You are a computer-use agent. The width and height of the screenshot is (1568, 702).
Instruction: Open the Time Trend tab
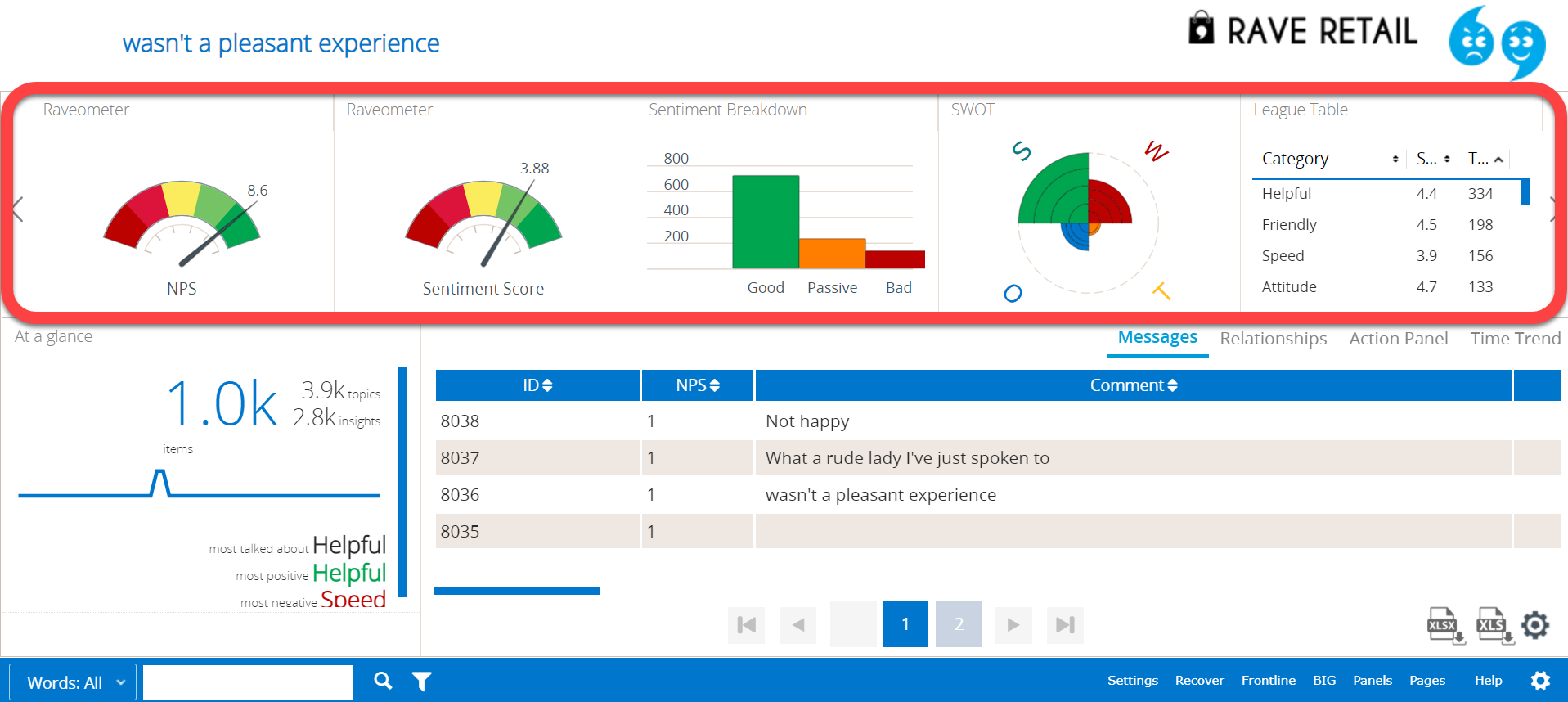(1515, 339)
